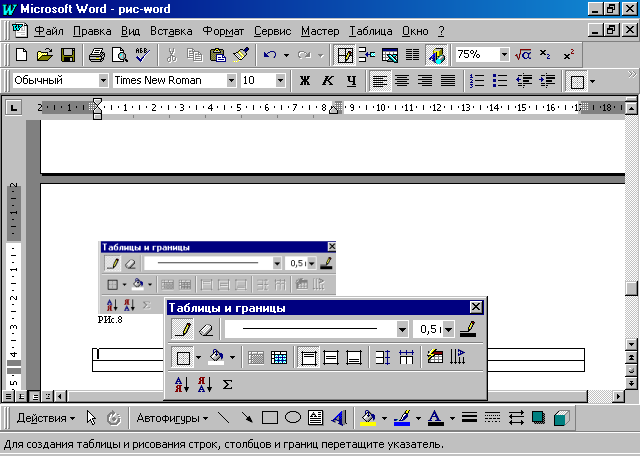The image size is (640, 456).
Task: Toggle Tables and Borders toolbar button
Action: 344,55
